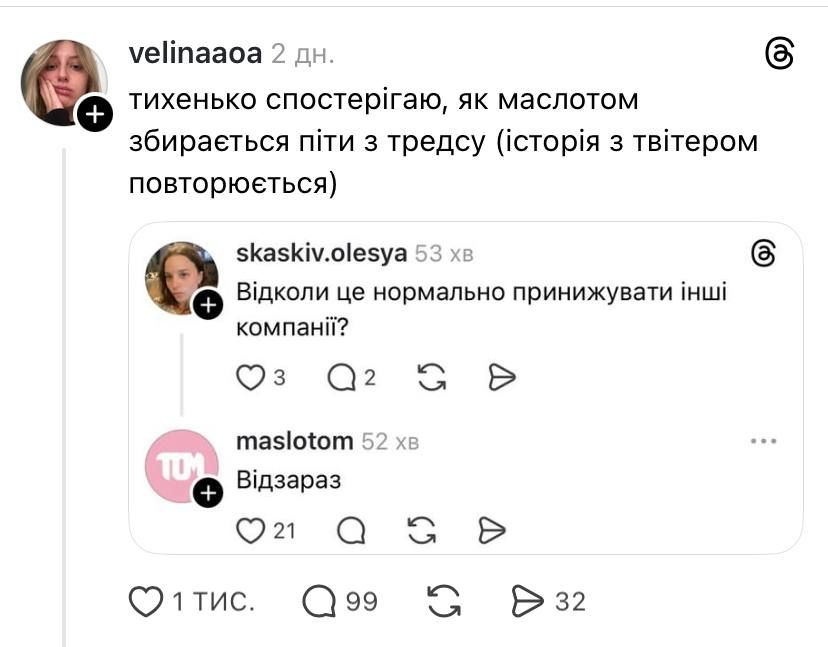Repost the velinaaoa thread
The height and width of the screenshot is (647, 828).
[443, 601]
